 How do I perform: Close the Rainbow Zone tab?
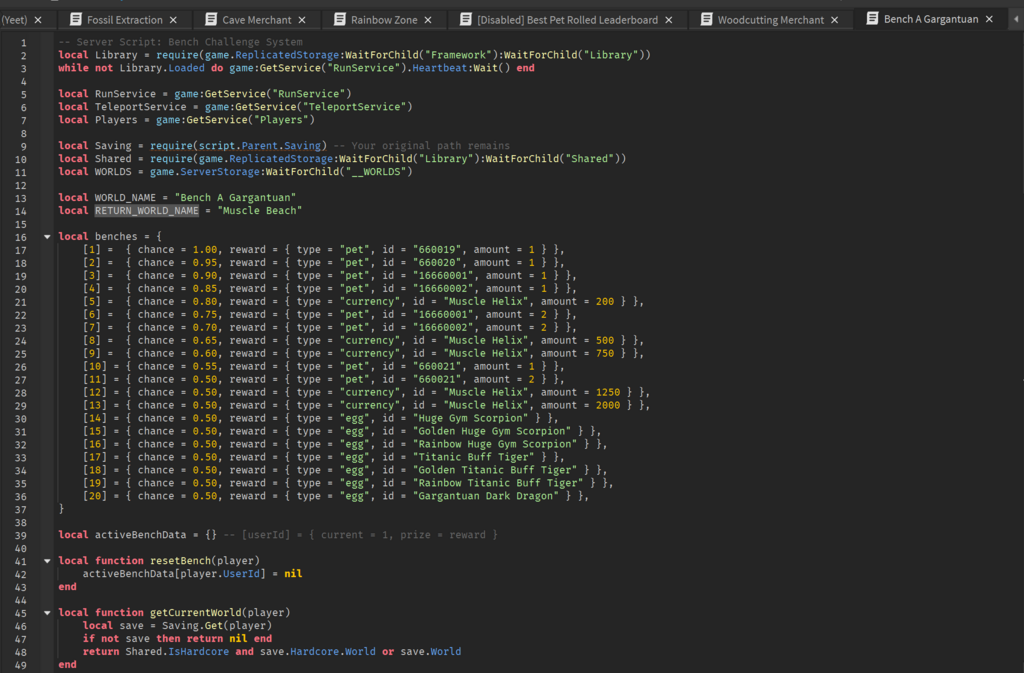pyautogui.click(x=428, y=20)
